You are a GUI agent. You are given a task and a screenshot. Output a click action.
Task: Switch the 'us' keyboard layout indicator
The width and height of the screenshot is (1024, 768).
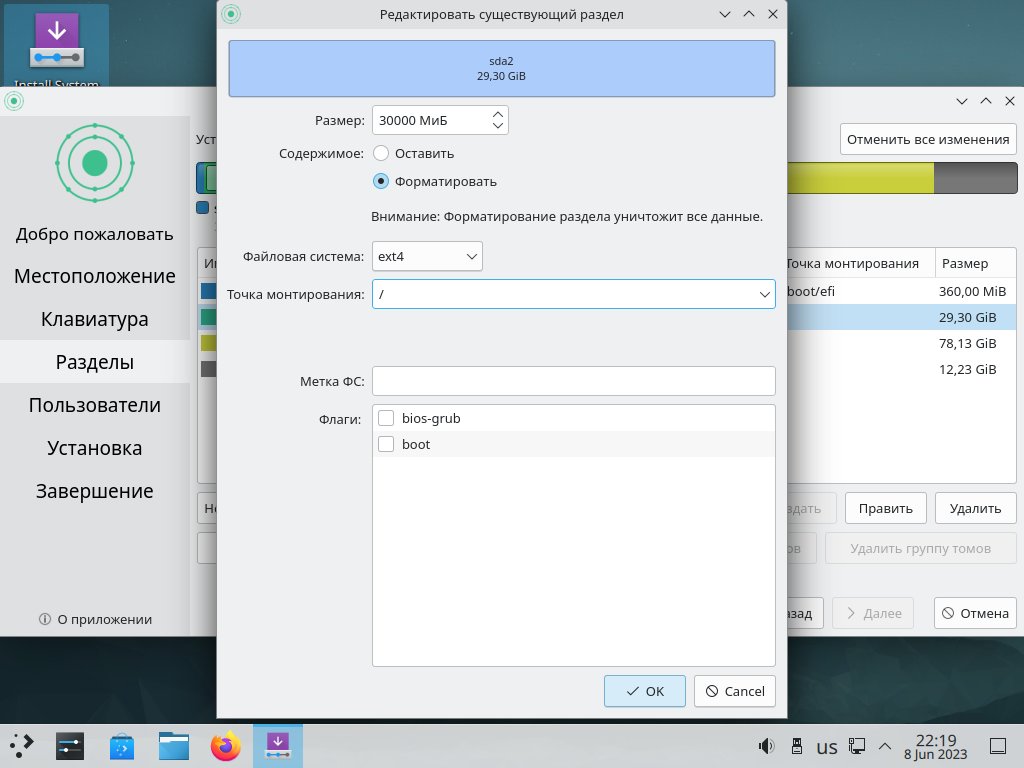[x=827, y=746]
